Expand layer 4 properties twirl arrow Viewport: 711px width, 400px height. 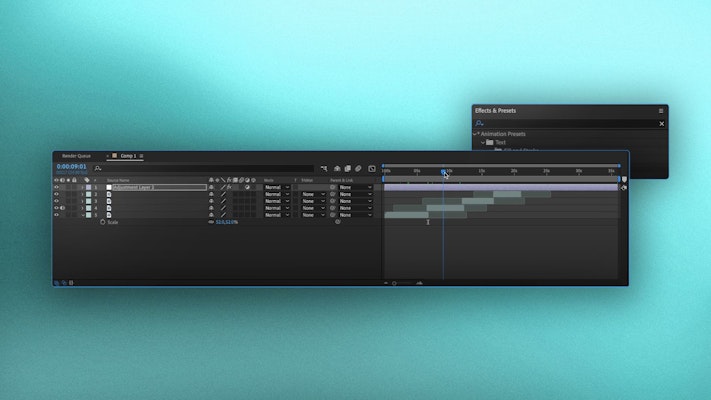(83, 208)
